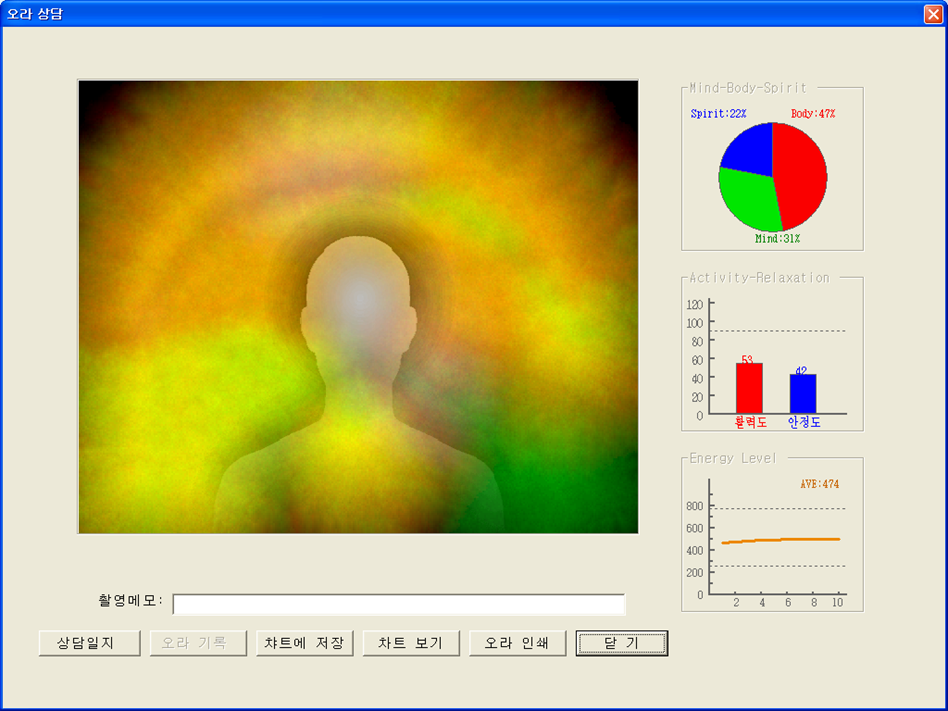
Task: Save the reading with 챠트에 저장
Action: point(305,643)
